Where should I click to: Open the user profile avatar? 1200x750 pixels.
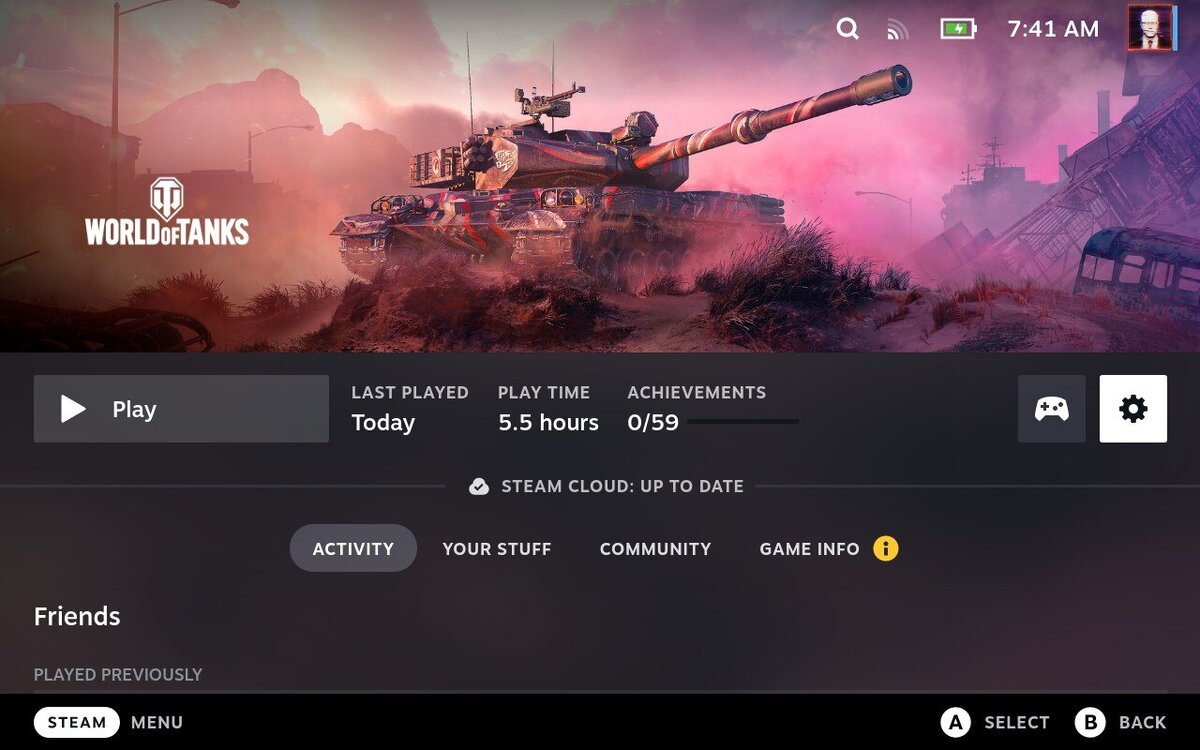pyautogui.click(x=1151, y=28)
